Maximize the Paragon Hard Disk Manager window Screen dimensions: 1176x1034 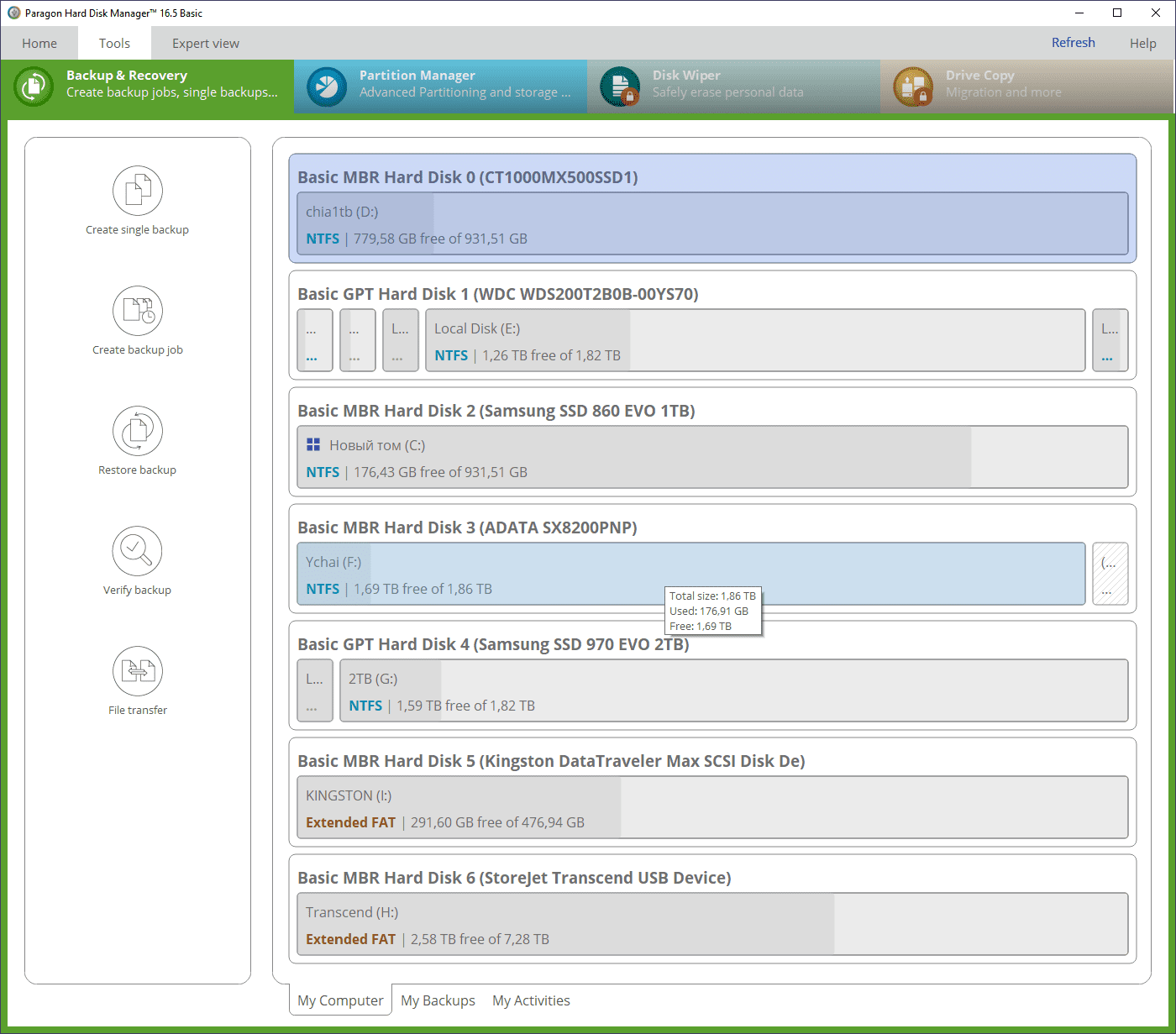1117,13
